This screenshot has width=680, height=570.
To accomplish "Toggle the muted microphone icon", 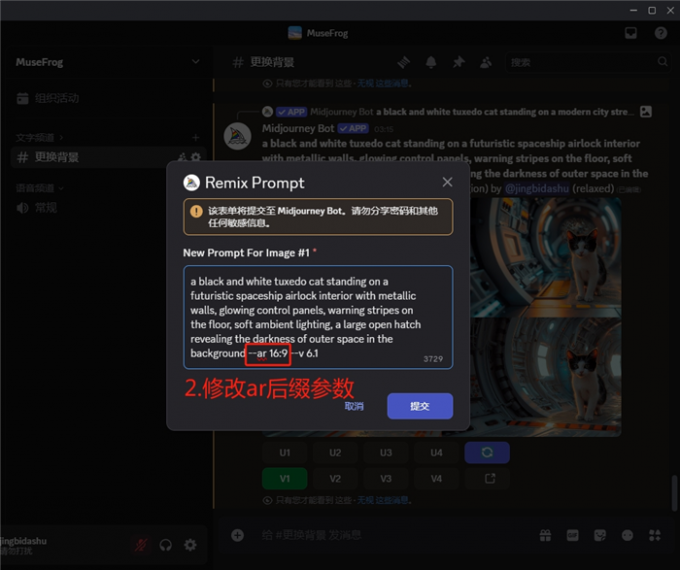I will (x=141, y=545).
